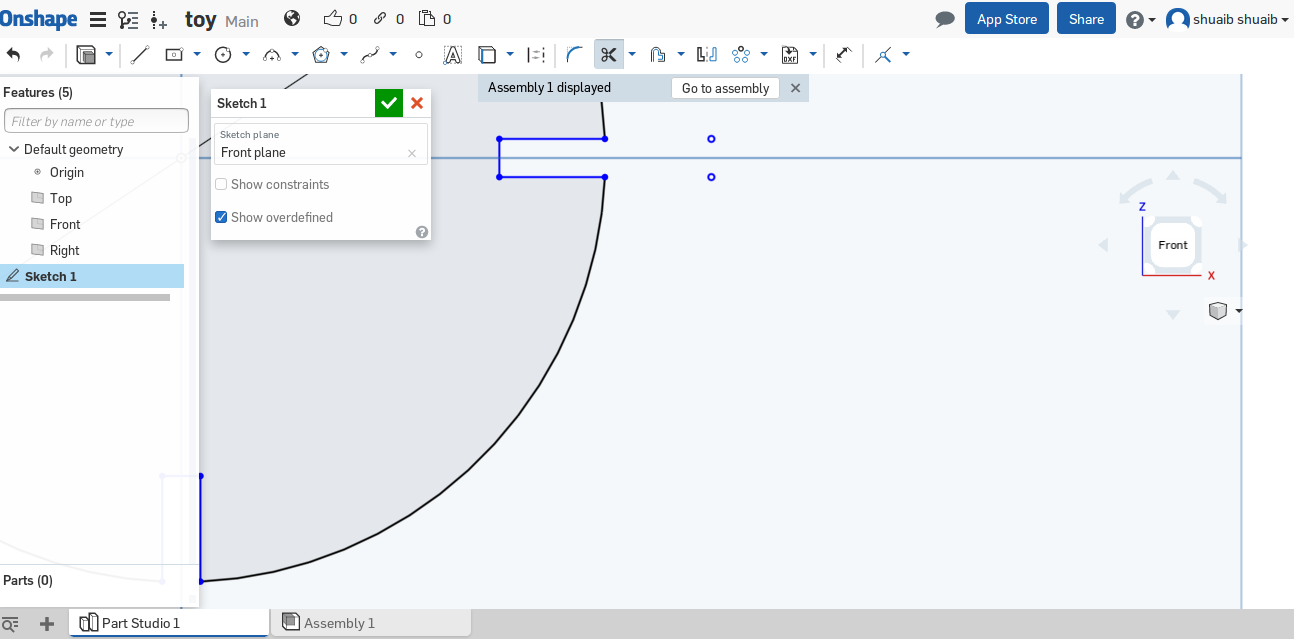Select the Use (project) tool
The height and width of the screenshot is (639, 1294).
pyautogui.click(x=487, y=54)
